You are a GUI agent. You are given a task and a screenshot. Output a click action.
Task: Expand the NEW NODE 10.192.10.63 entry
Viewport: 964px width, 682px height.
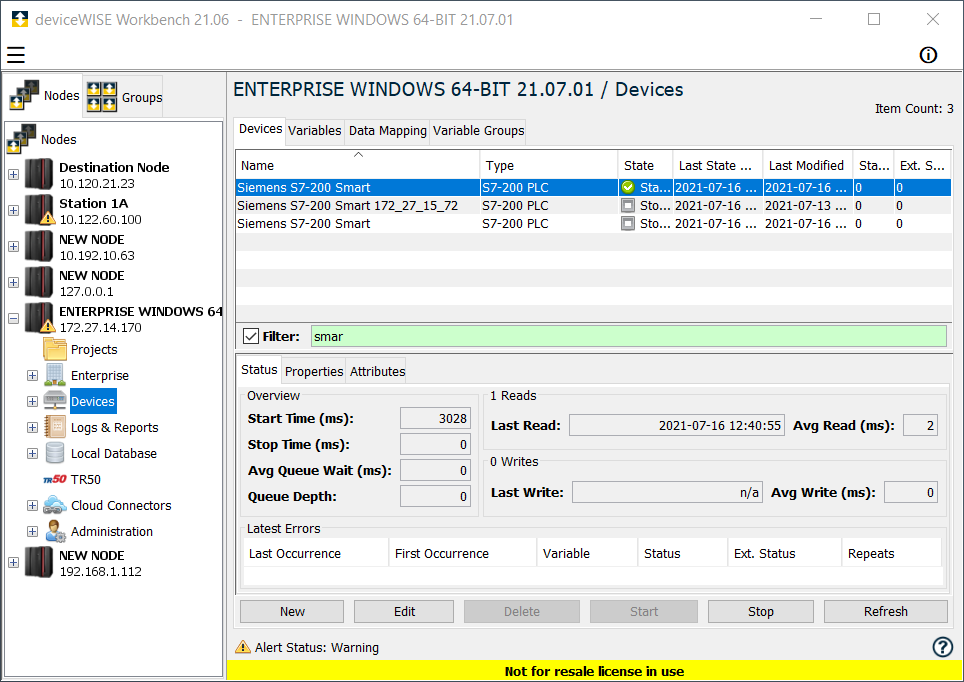pos(14,247)
